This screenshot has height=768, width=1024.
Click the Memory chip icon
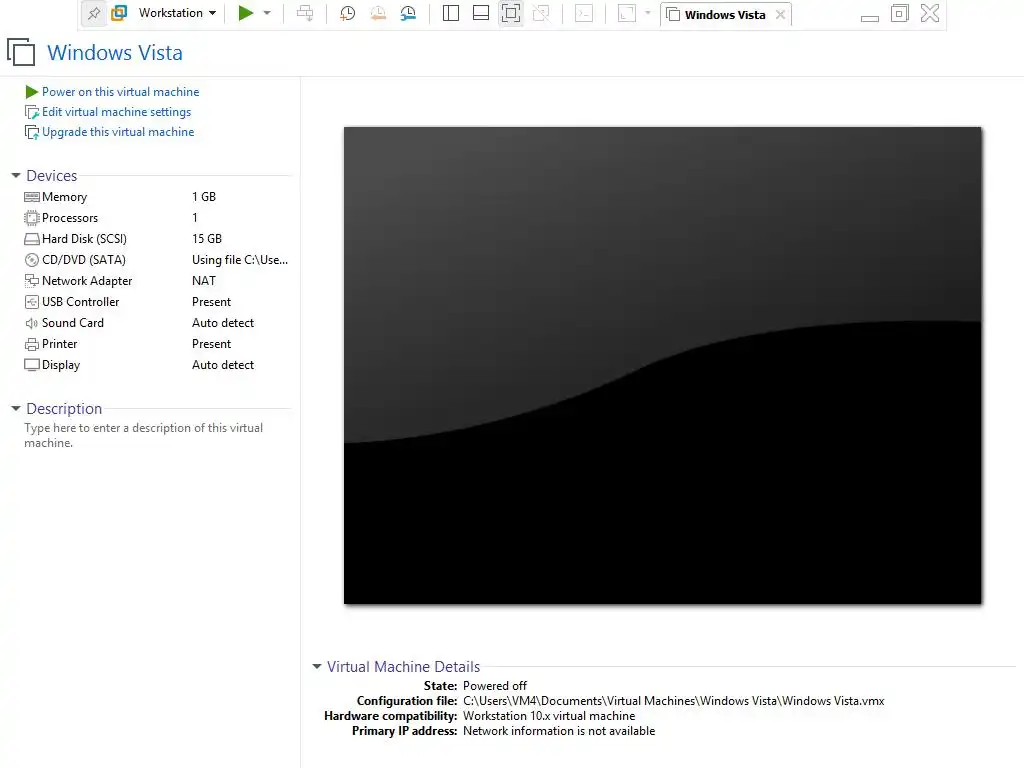point(31,197)
